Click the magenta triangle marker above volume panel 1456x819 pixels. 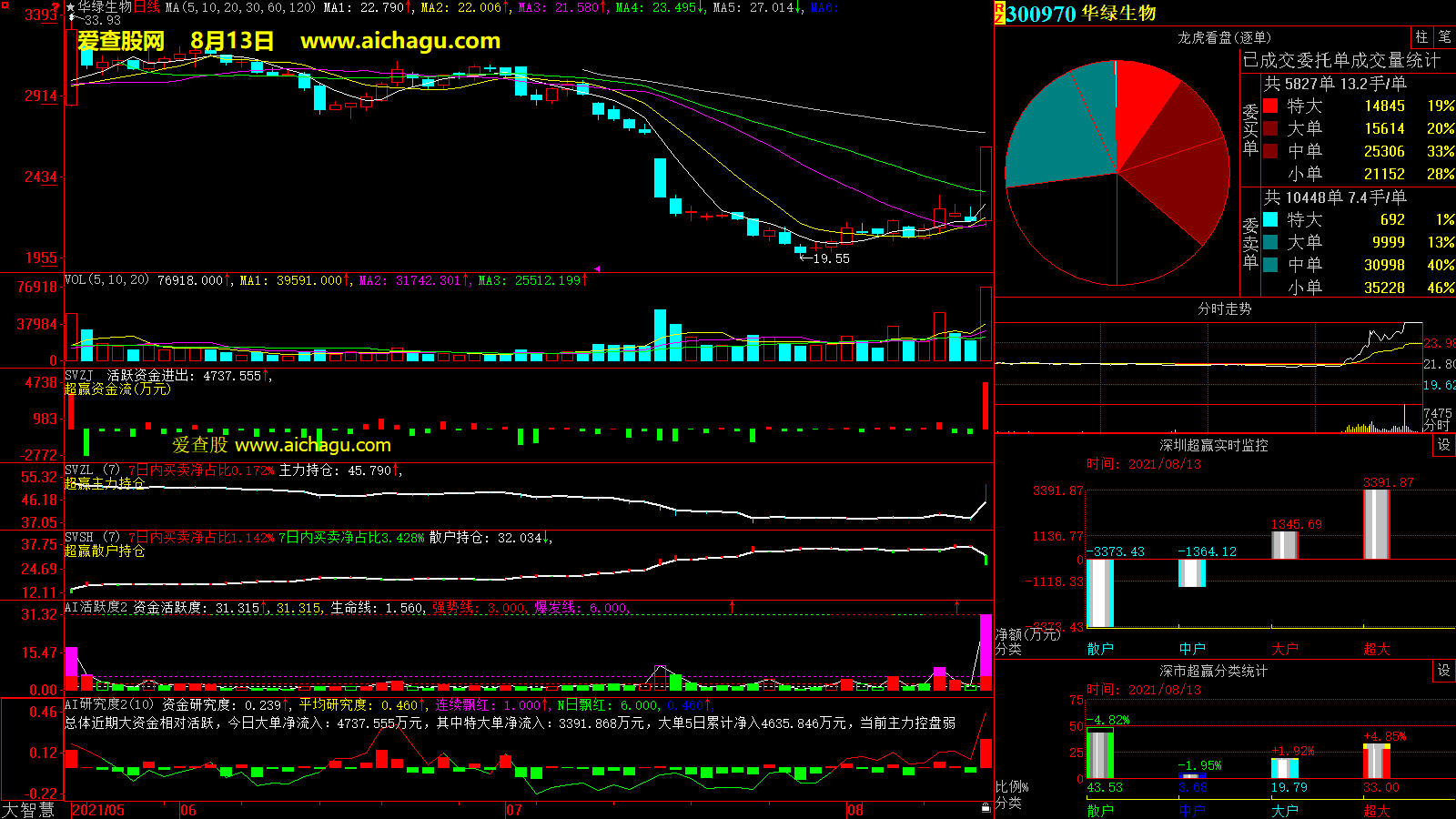pyautogui.click(x=598, y=269)
